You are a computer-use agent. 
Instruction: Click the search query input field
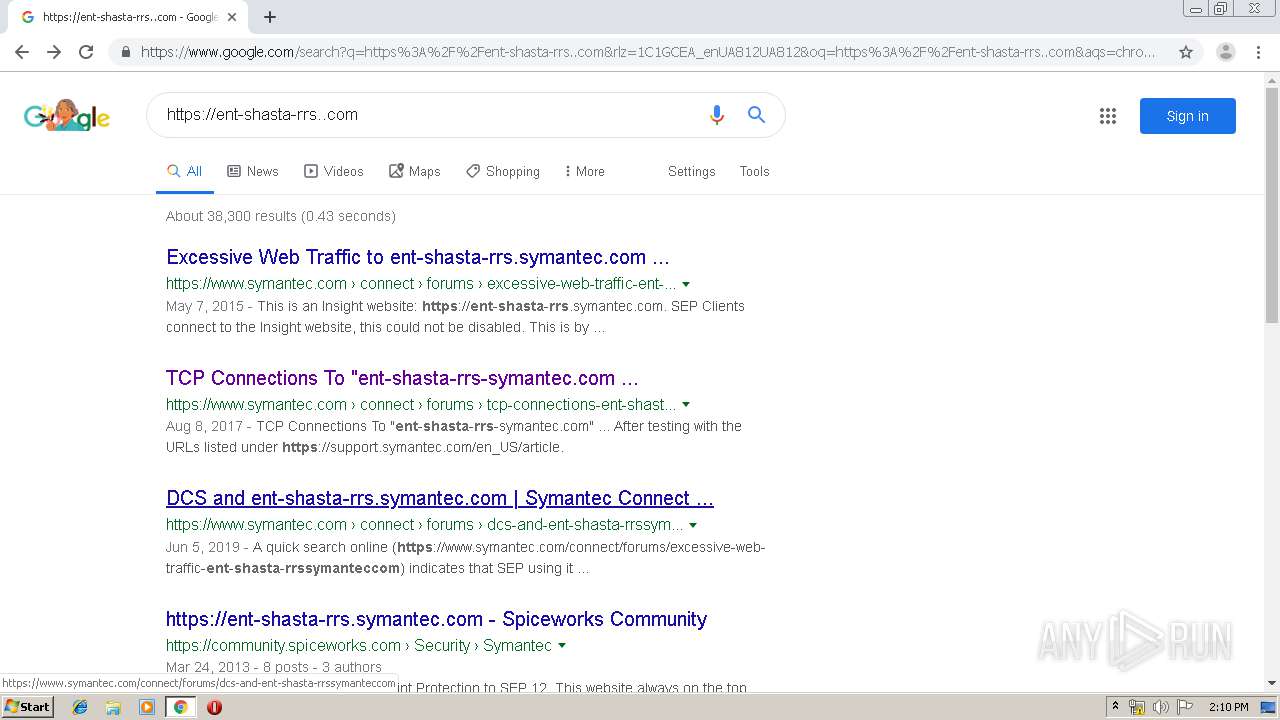[x=430, y=115]
